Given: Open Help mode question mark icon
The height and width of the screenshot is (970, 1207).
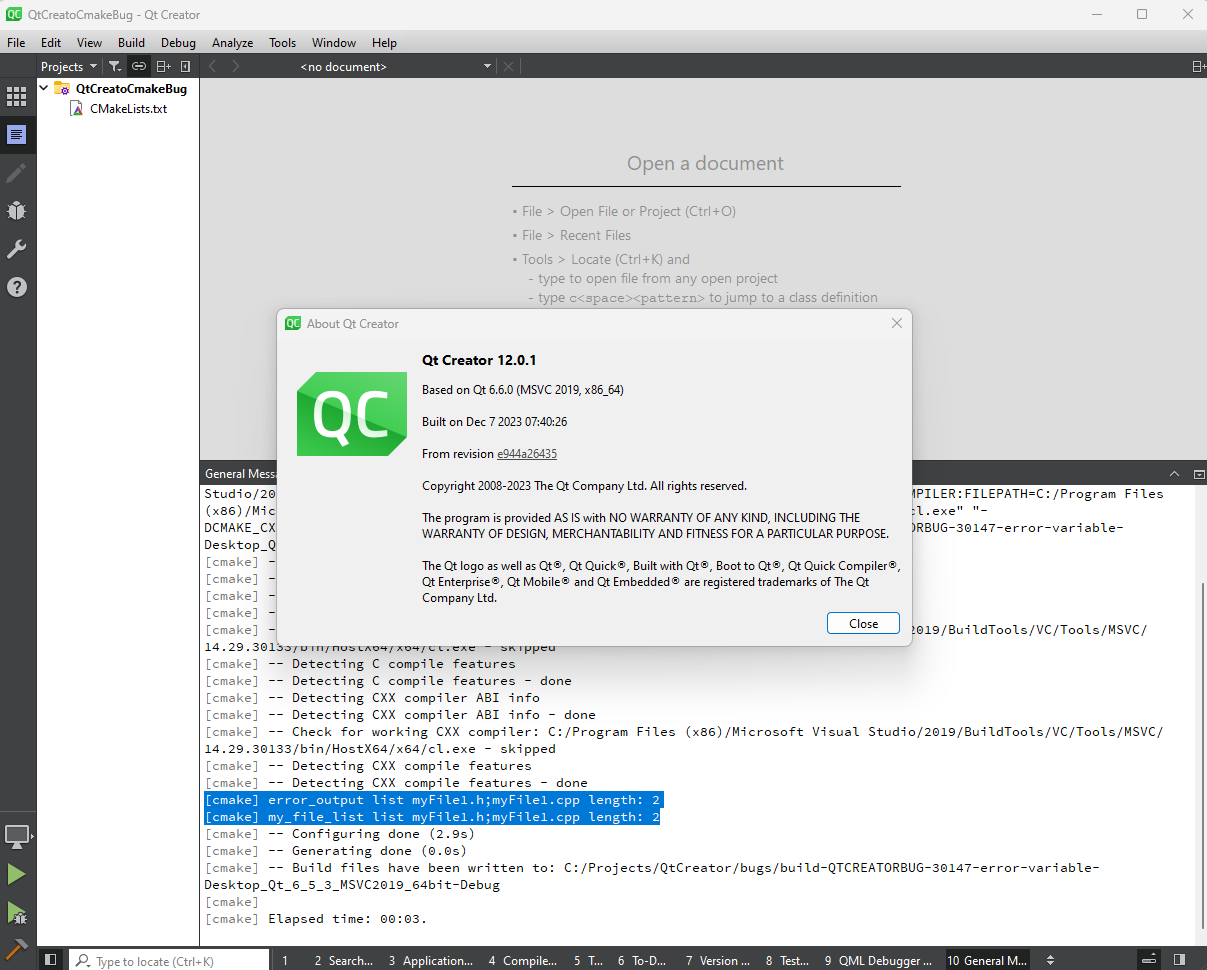Looking at the screenshot, I should [x=17, y=287].
